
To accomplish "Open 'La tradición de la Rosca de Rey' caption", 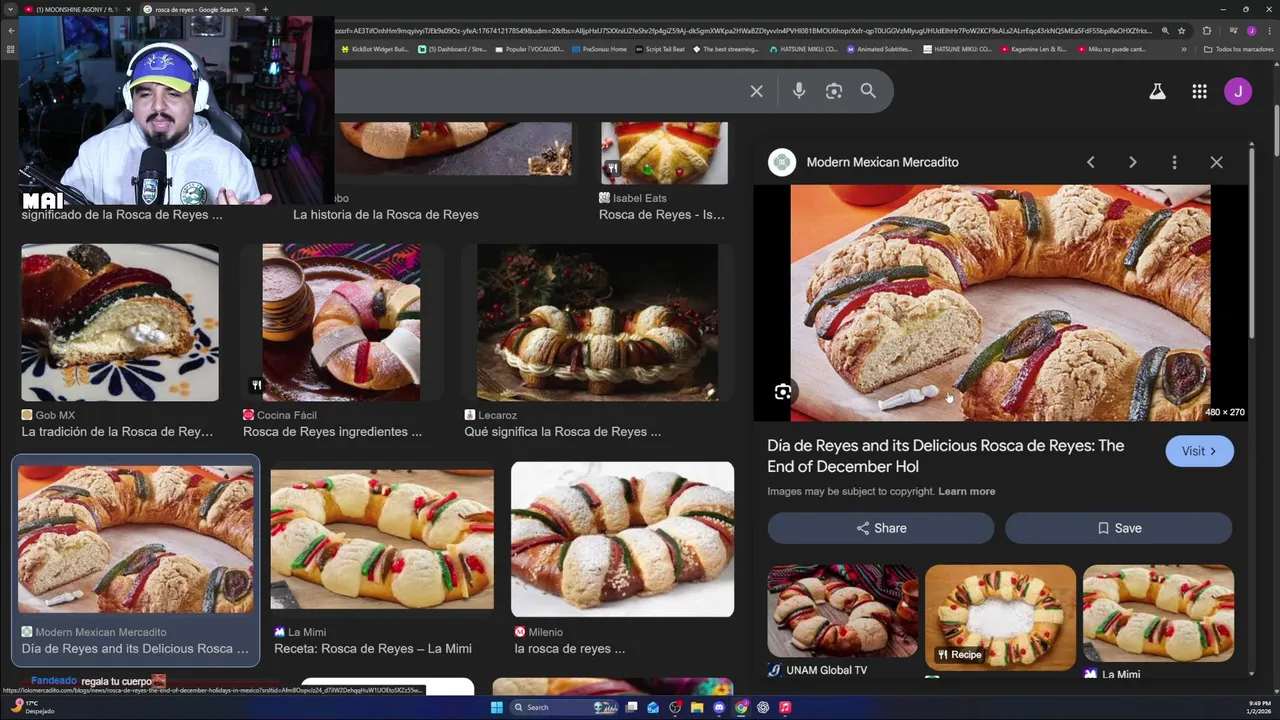I will pos(117,432).
